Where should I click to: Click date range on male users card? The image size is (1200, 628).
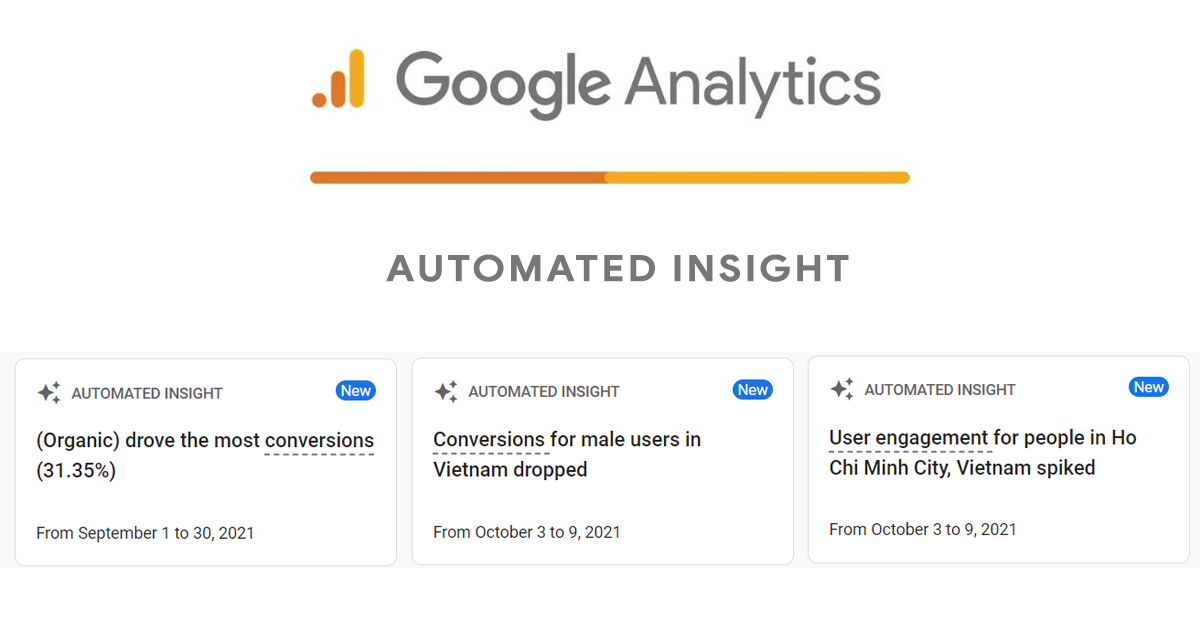tap(526, 532)
